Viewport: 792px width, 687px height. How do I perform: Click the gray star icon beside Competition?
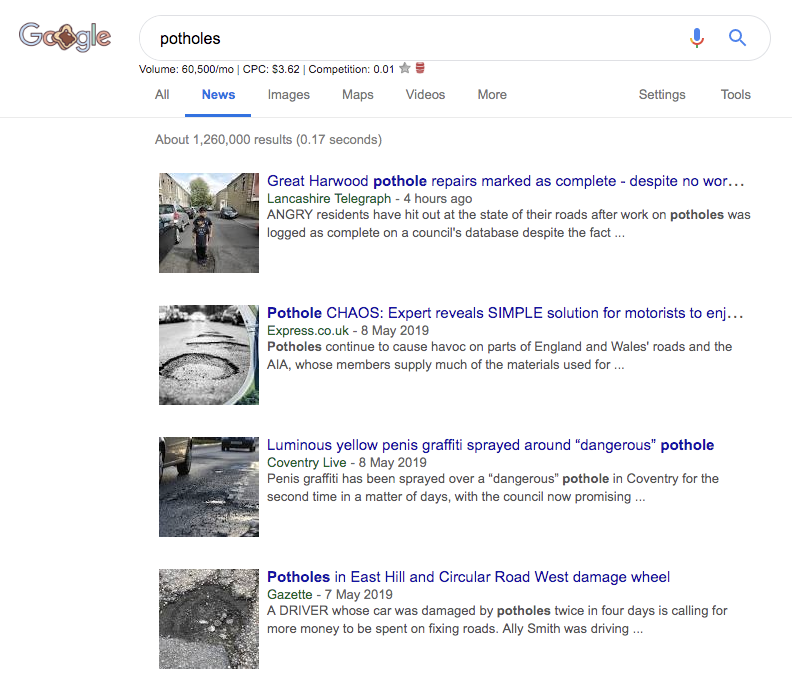(x=404, y=69)
